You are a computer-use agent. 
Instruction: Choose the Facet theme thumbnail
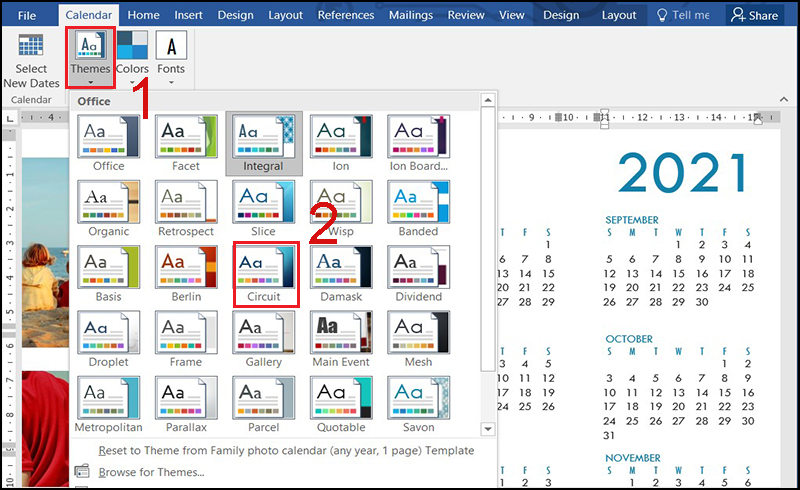point(186,144)
